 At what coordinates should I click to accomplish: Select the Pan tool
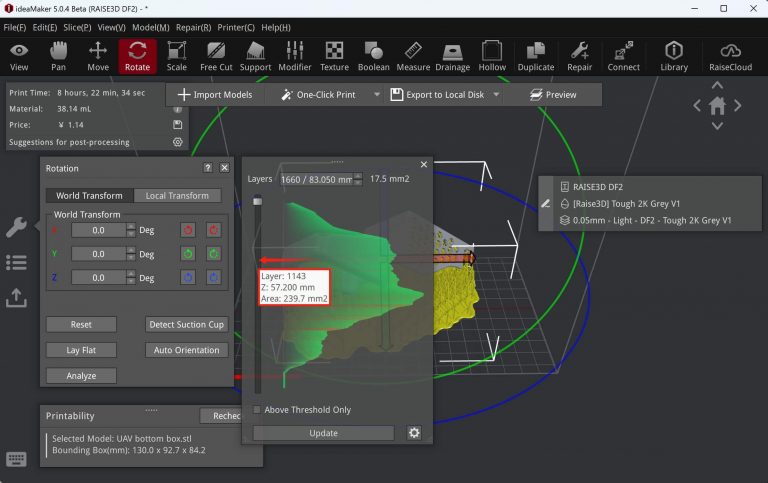58,57
